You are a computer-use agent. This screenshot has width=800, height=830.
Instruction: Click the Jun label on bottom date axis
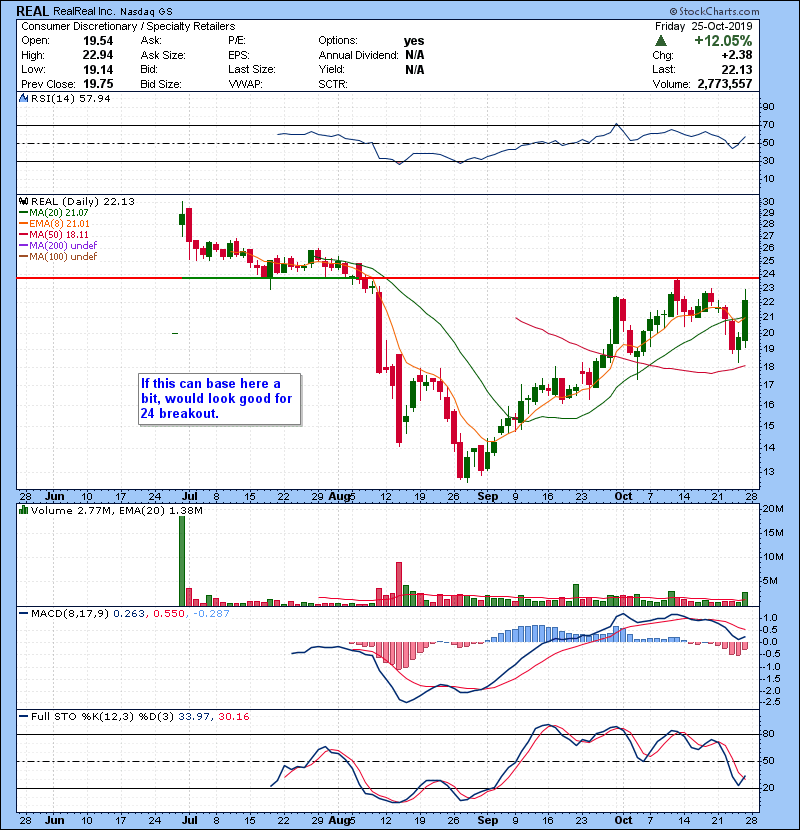point(55,820)
